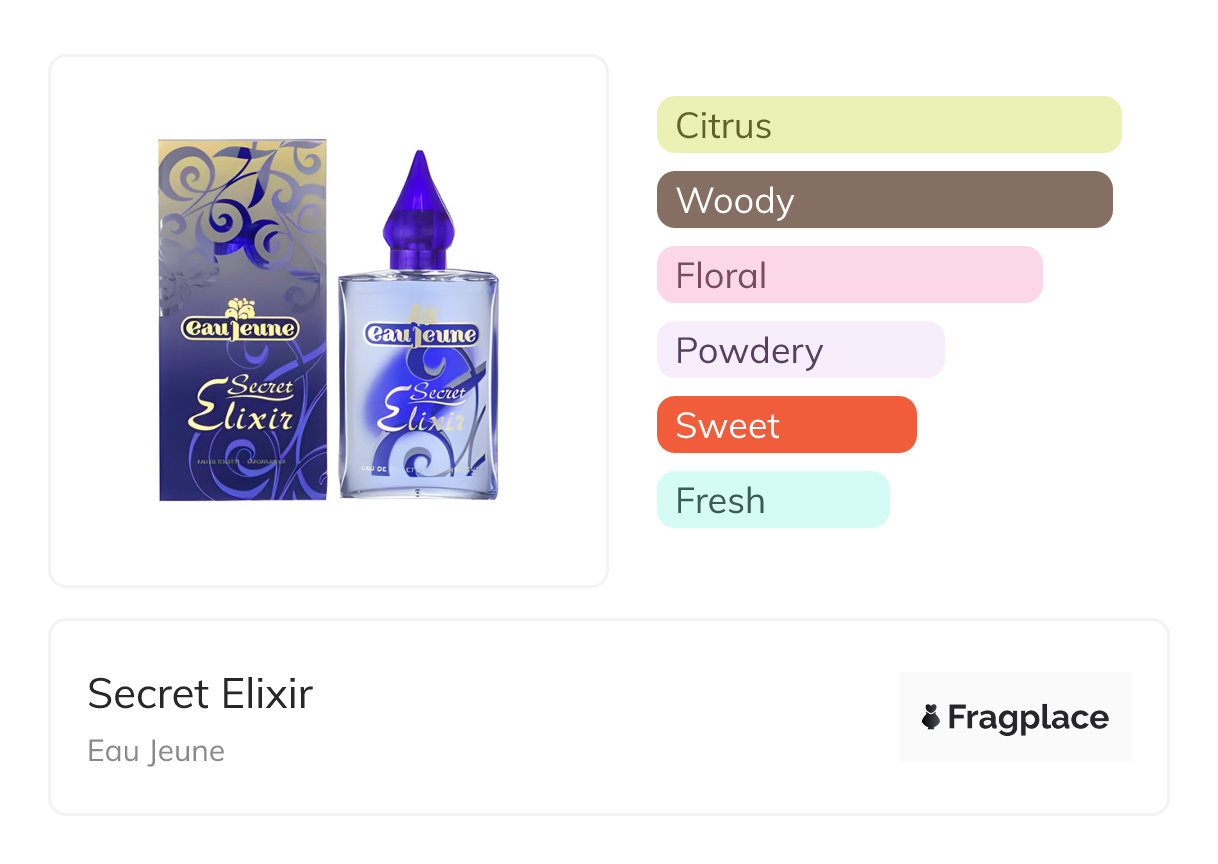Select the Sweet accord bar
The height and width of the screenshot is (864, 1218).
tap(787, 425)
